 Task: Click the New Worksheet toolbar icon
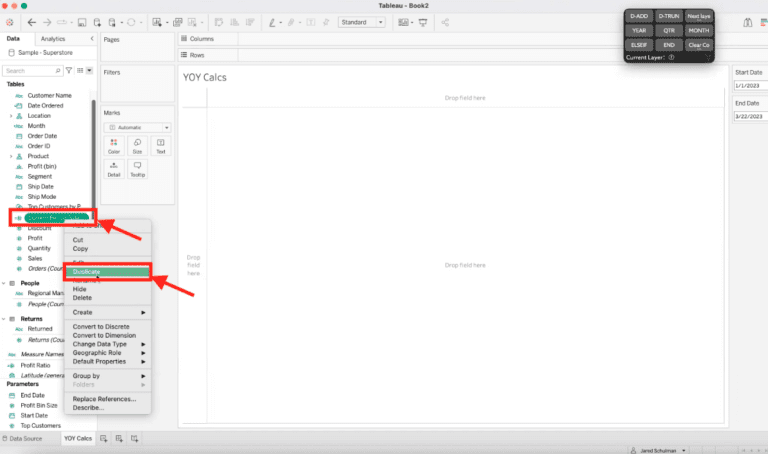pyautogui.click(x=157, y=23)
